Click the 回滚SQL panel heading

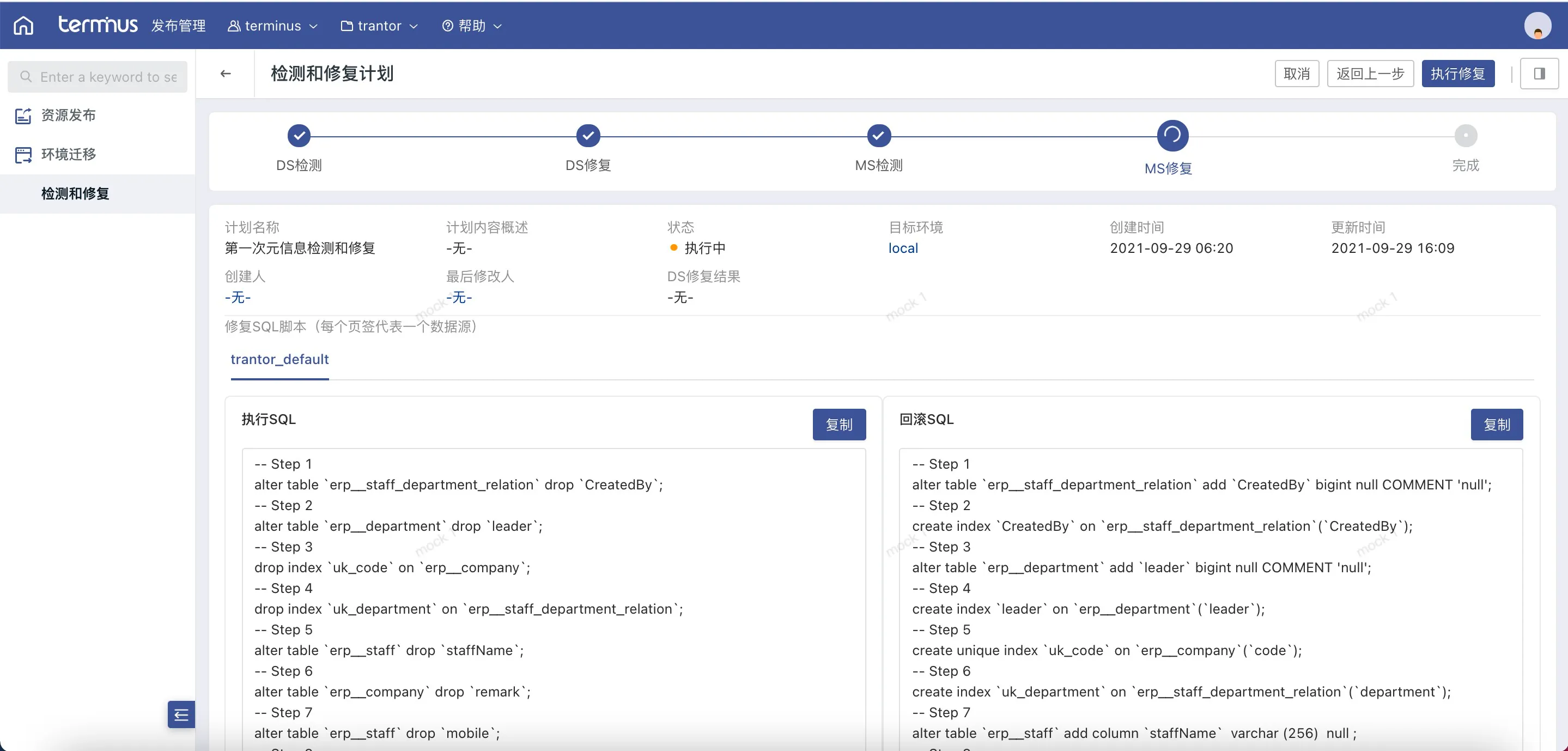coord(926,419)
